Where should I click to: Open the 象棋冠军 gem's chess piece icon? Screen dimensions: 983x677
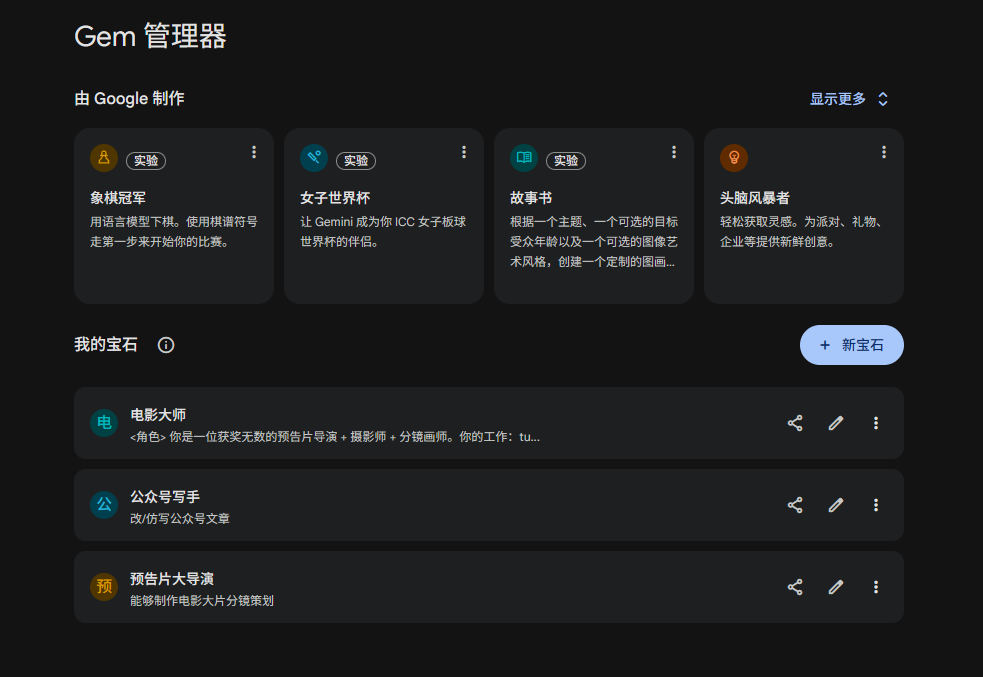pos(104,157)
